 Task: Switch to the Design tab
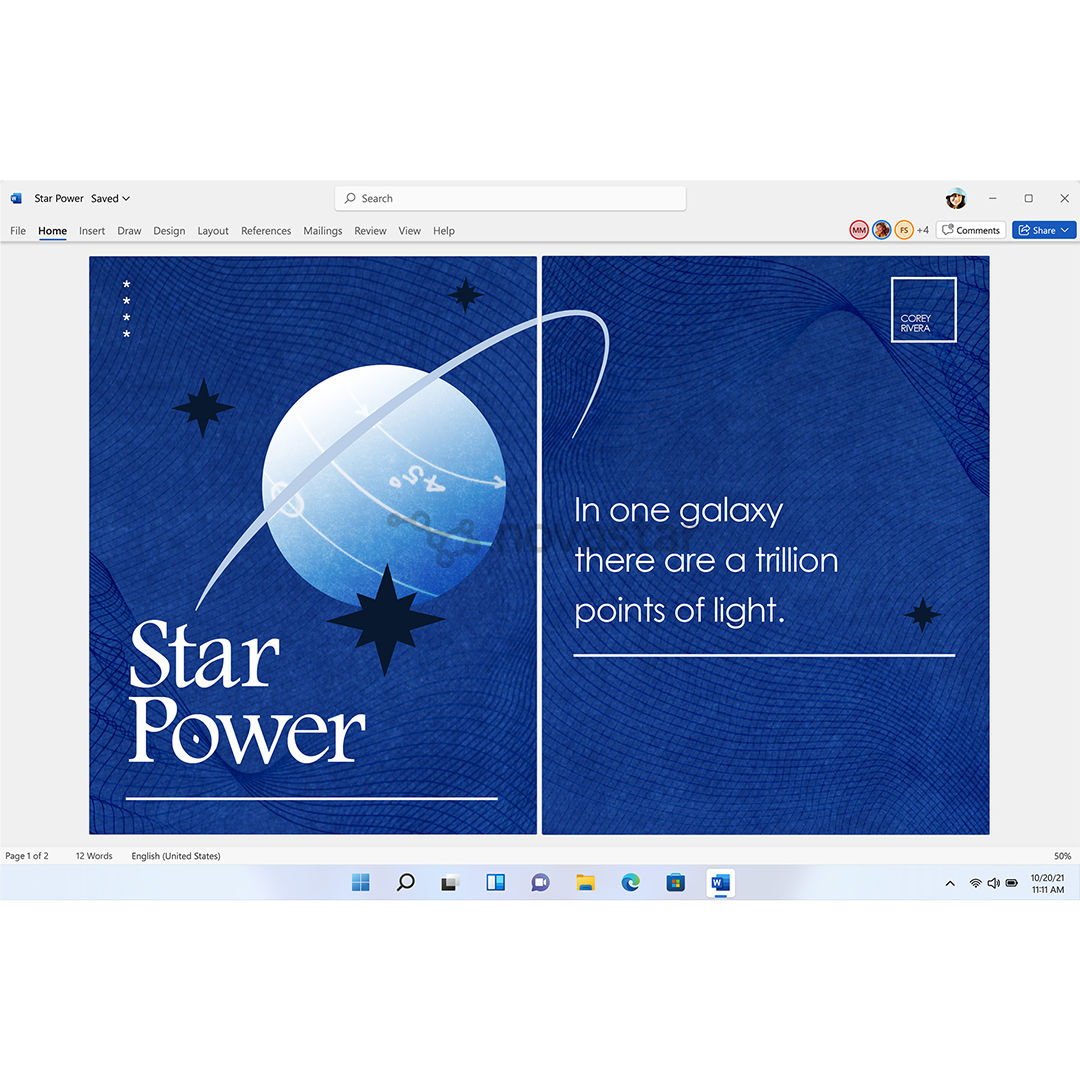[169, 231]
